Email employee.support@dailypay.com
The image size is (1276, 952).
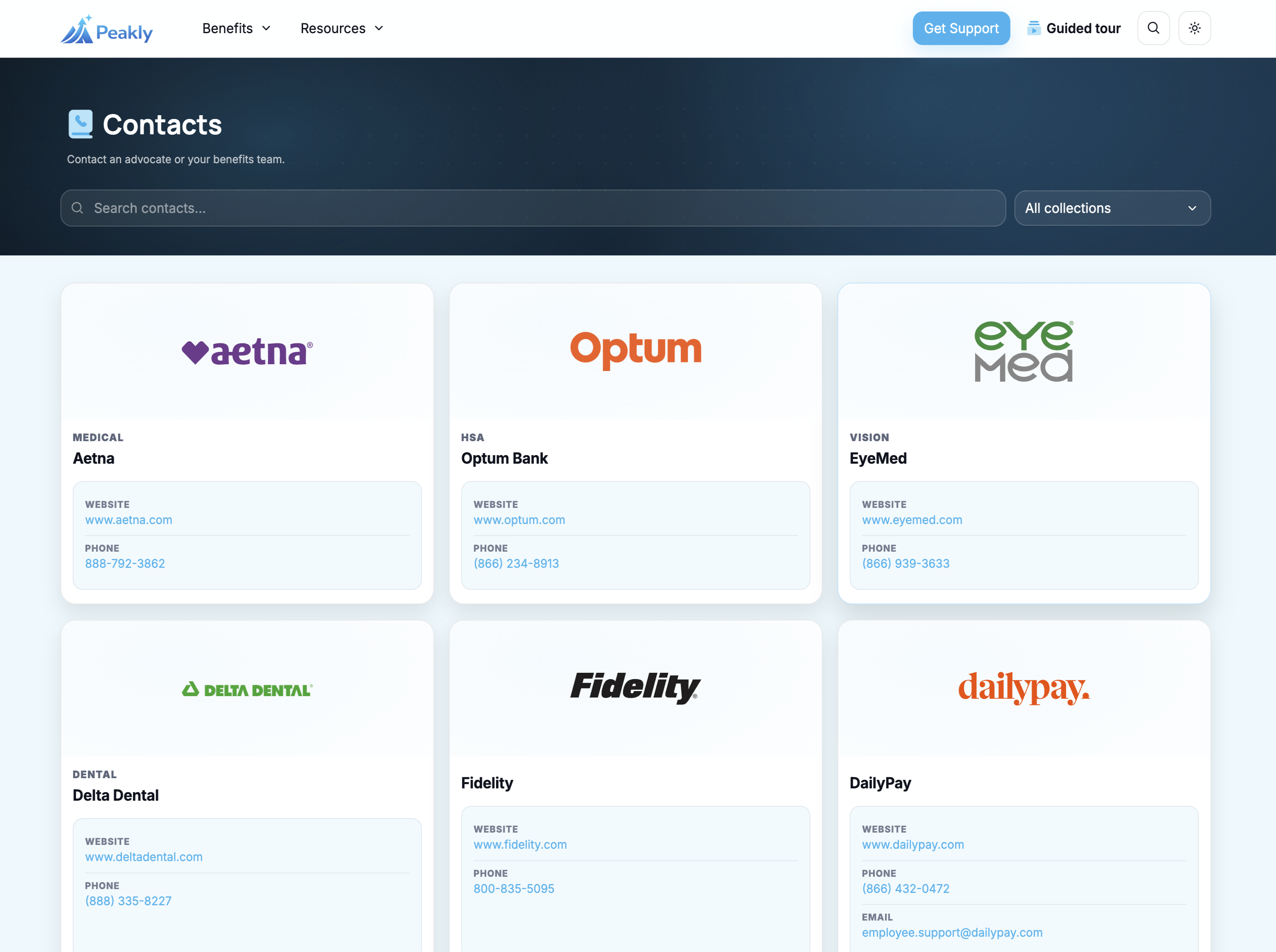[952, 932]
